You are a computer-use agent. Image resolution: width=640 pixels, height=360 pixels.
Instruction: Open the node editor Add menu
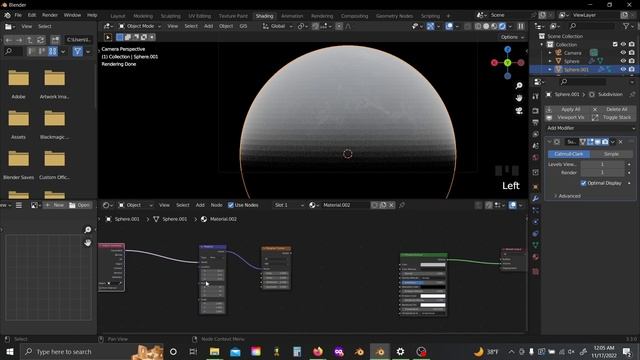coord(200,205)
